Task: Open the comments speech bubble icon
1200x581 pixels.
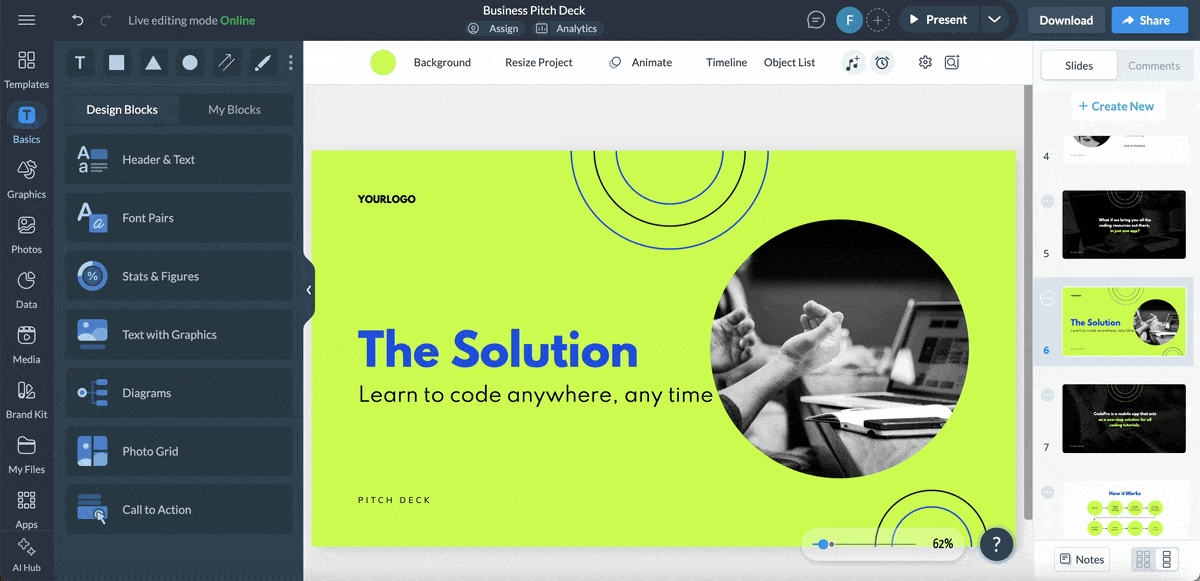Action: (817, 20)
